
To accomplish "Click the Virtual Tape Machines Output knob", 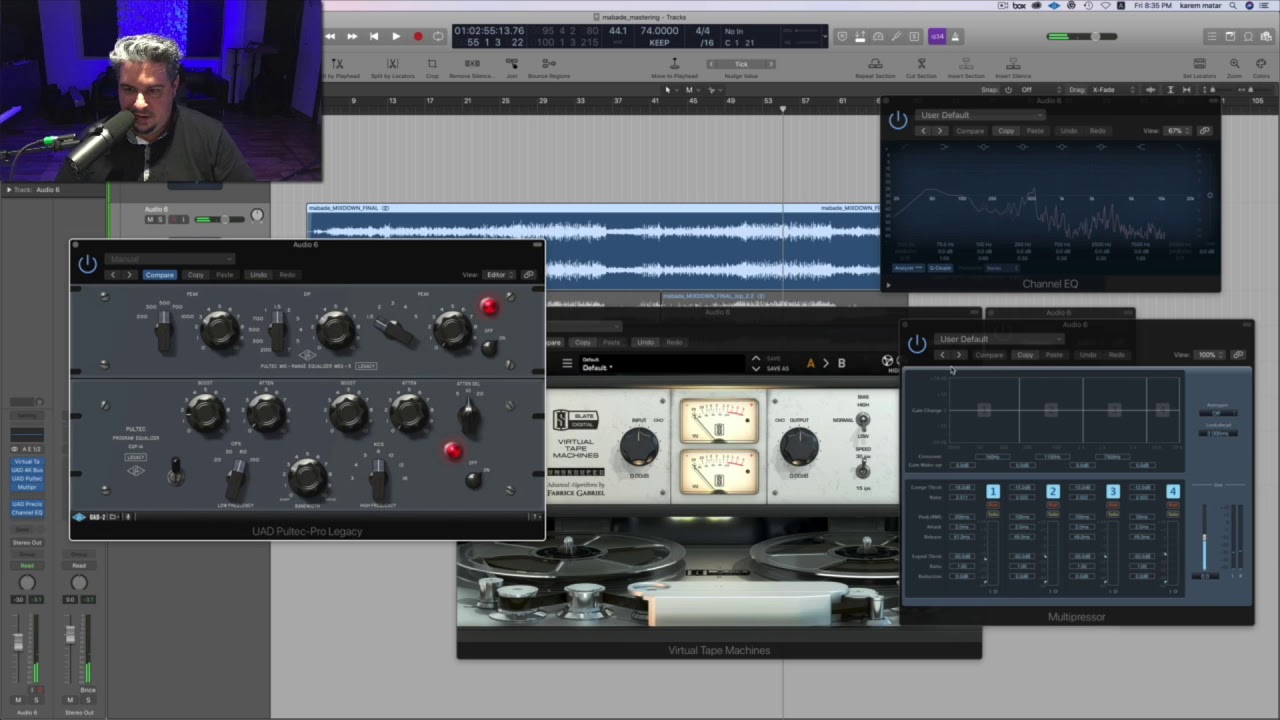I will coord(798,445).
